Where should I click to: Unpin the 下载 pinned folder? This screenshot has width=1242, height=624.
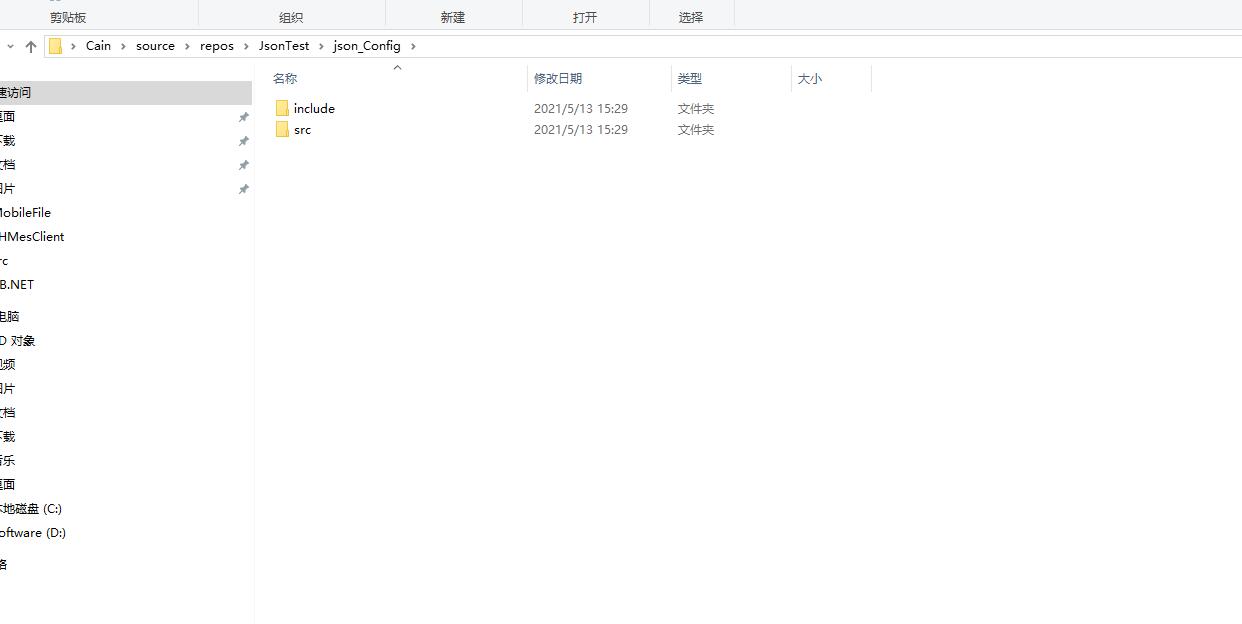(x=243, y=140)
